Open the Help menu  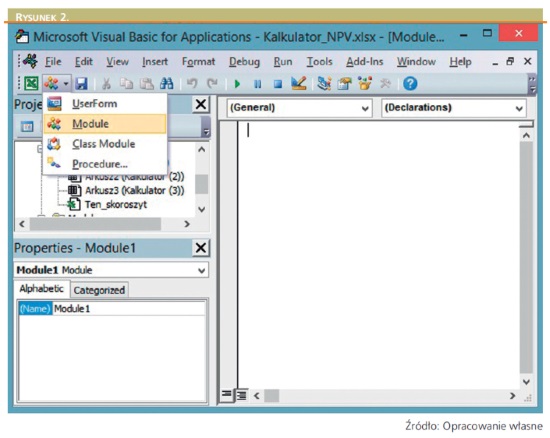click(x=460, y=62)
